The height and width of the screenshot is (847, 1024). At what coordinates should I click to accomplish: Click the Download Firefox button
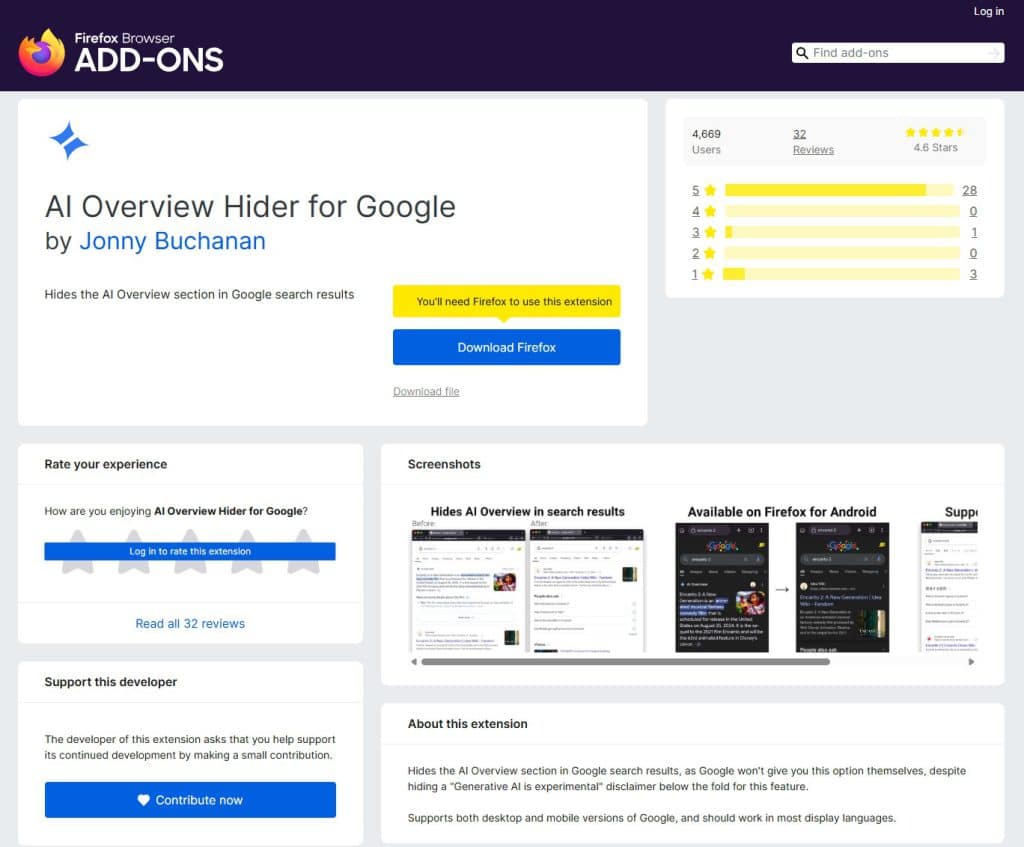(x=506, y=347)
